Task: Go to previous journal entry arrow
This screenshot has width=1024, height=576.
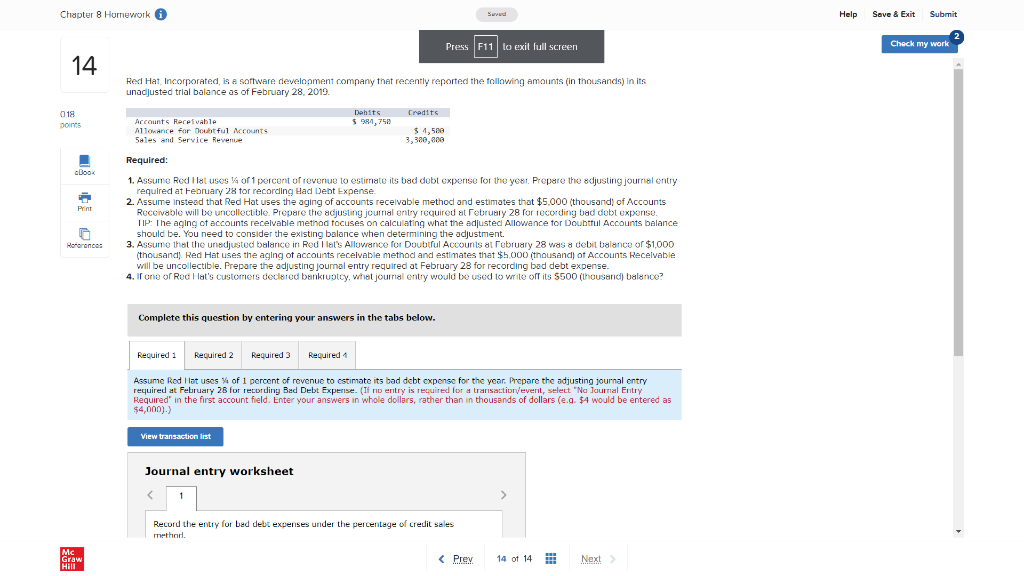Action: 150,495
